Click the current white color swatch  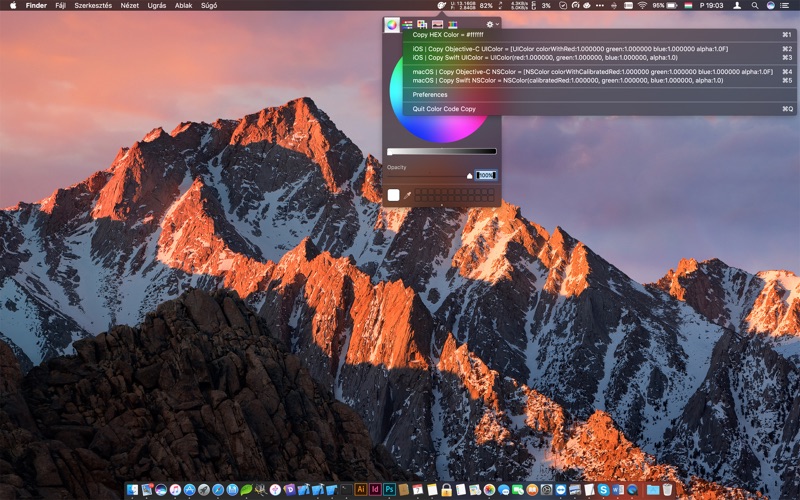coord(393,195)
